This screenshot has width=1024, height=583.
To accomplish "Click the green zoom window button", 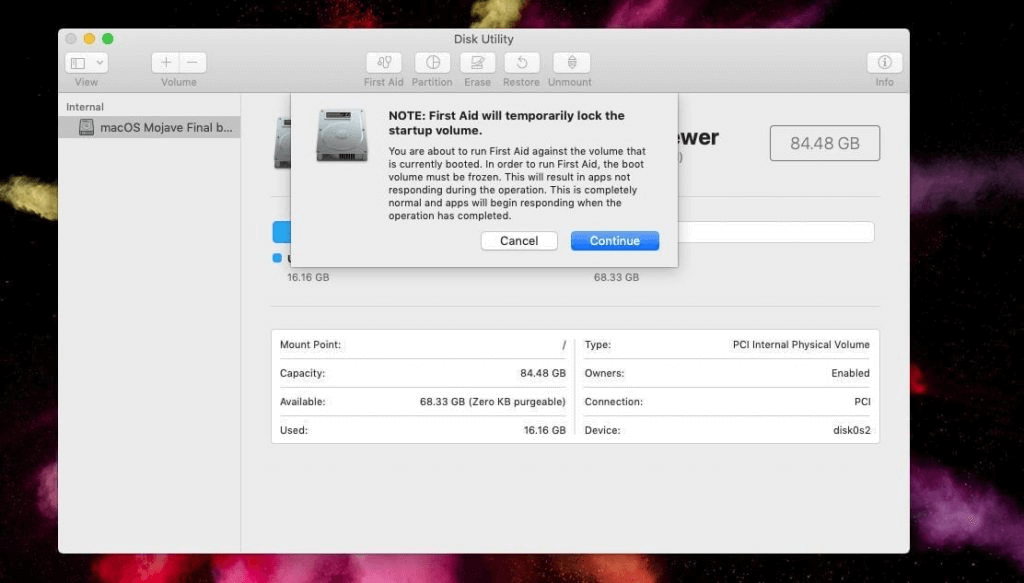I will pos(108,39).
